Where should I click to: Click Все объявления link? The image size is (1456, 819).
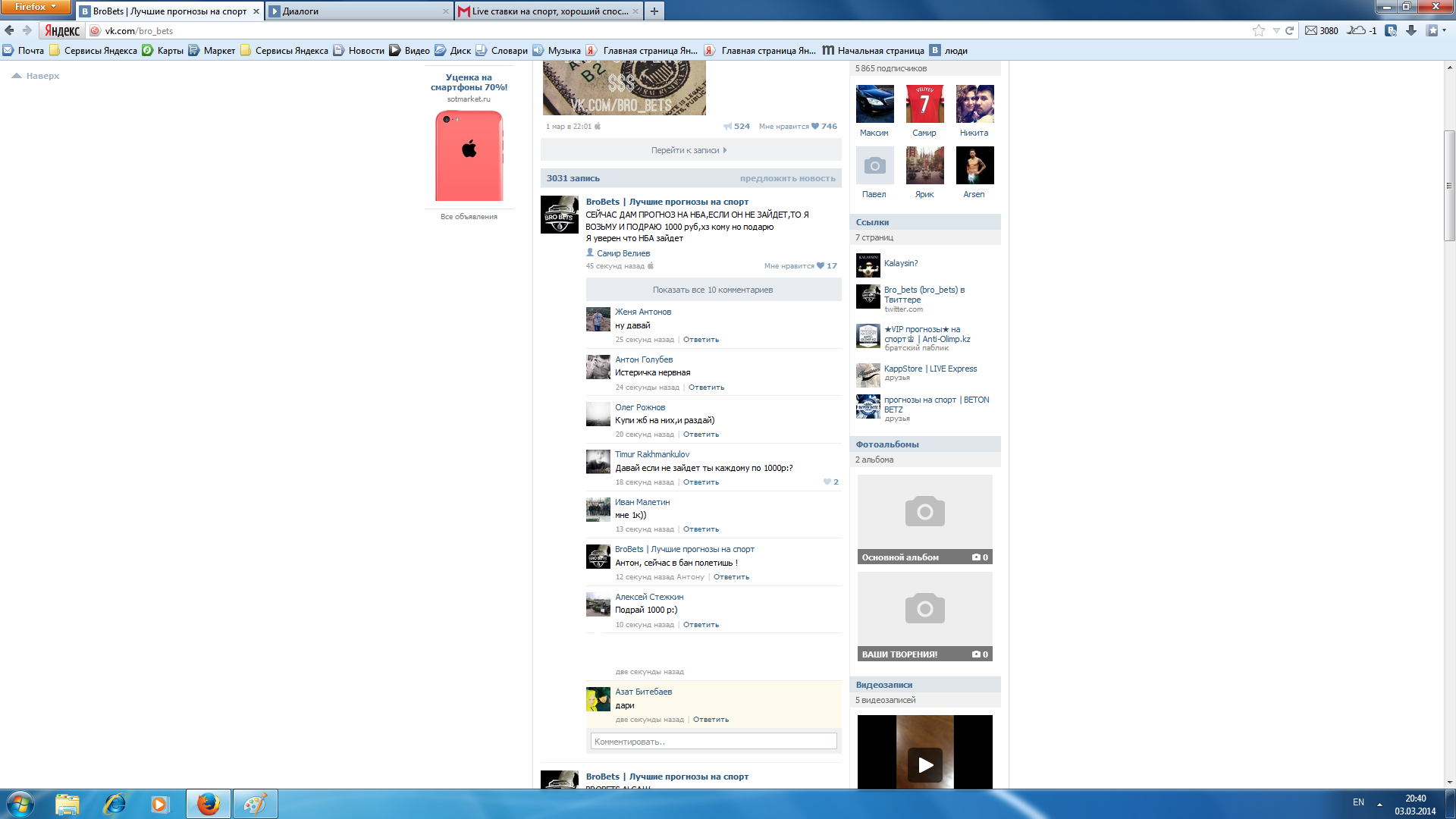tap(469, 217)
